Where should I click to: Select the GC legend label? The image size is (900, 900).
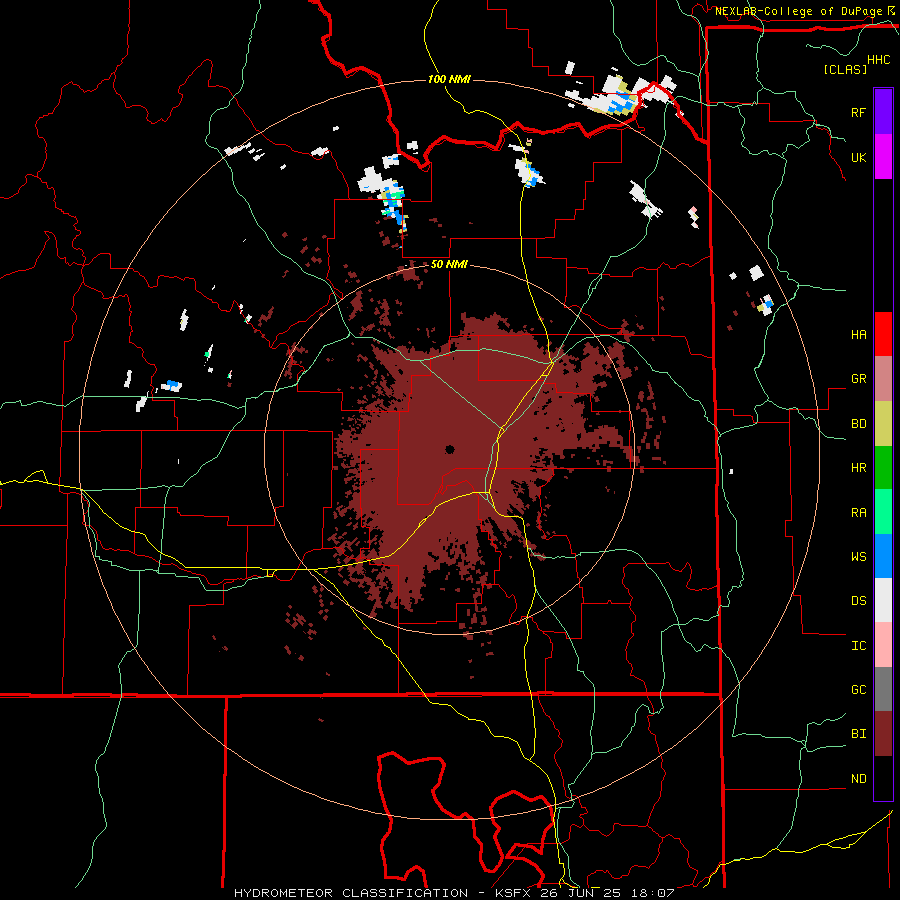point(858,690)
